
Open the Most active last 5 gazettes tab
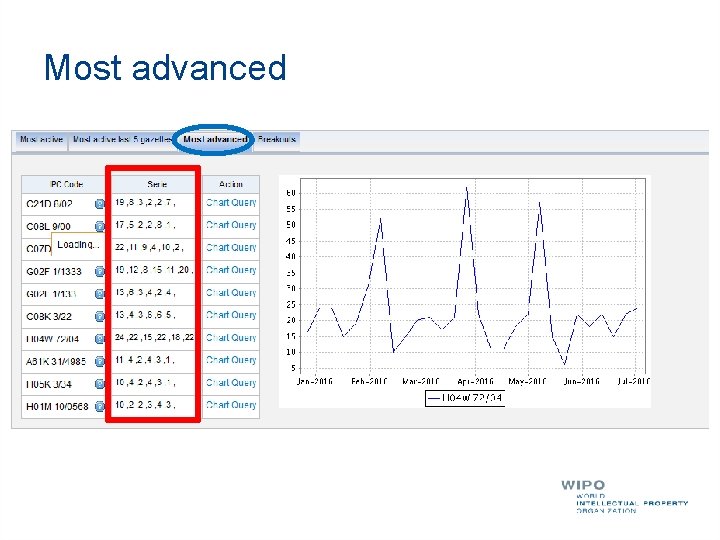pyautogui.click(x=122, y=140)
